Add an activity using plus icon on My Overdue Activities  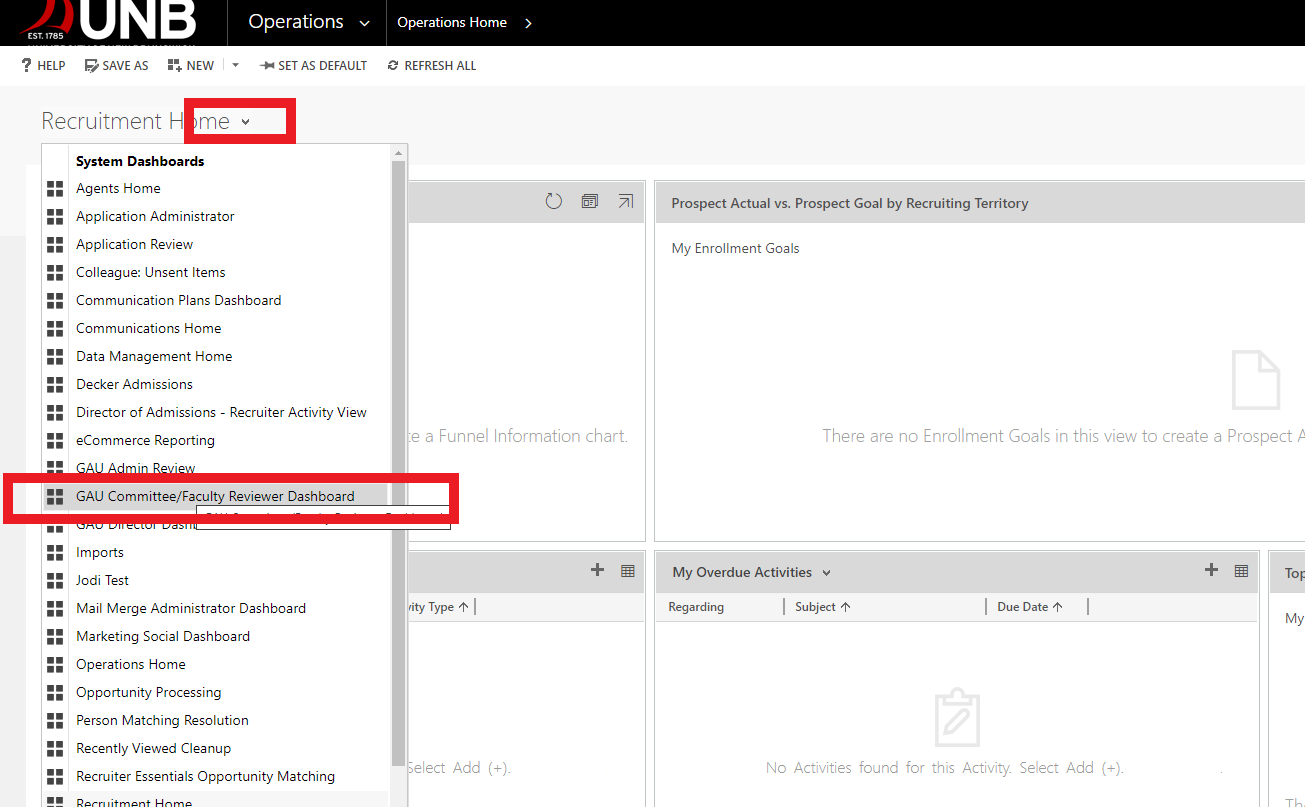point(1211,570)
